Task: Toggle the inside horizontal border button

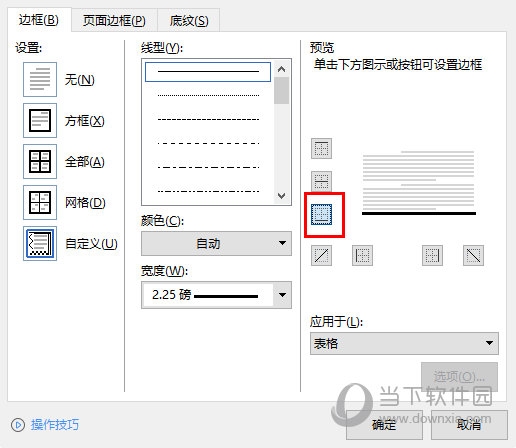Action: [x=321, y=181]
